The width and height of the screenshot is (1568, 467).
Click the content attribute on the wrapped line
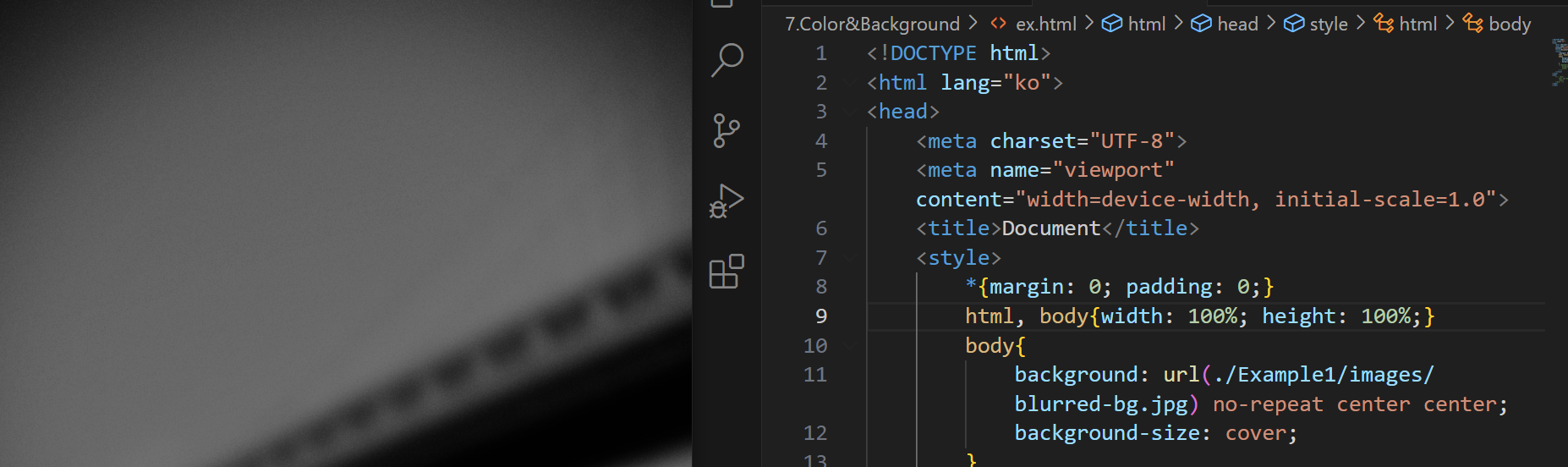(x=958, y=200)
